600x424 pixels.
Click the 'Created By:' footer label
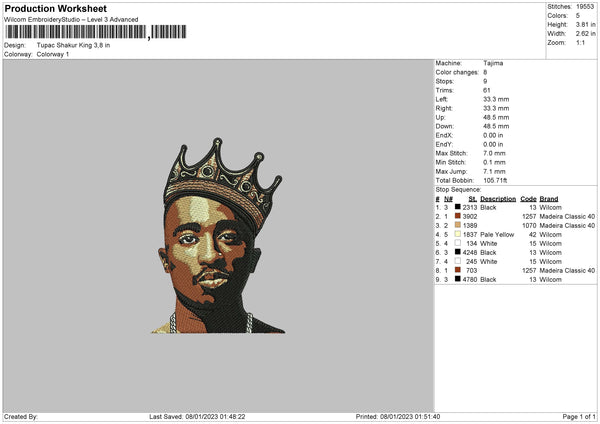pyautogui.click(x=21, y=417)
